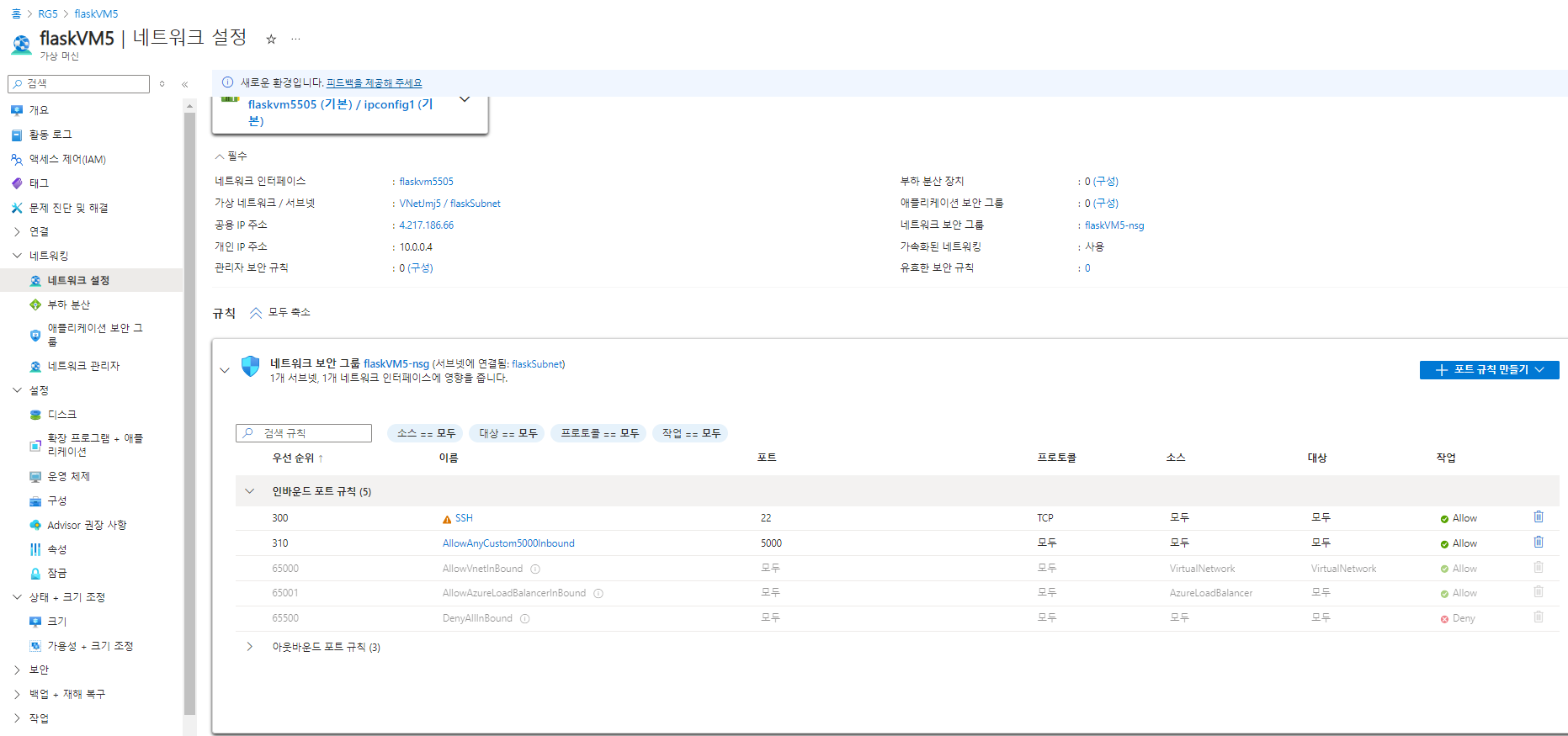
Task: Sort by 우선 순위 column header
Action: pyautogui.click(x=297, y=458)
